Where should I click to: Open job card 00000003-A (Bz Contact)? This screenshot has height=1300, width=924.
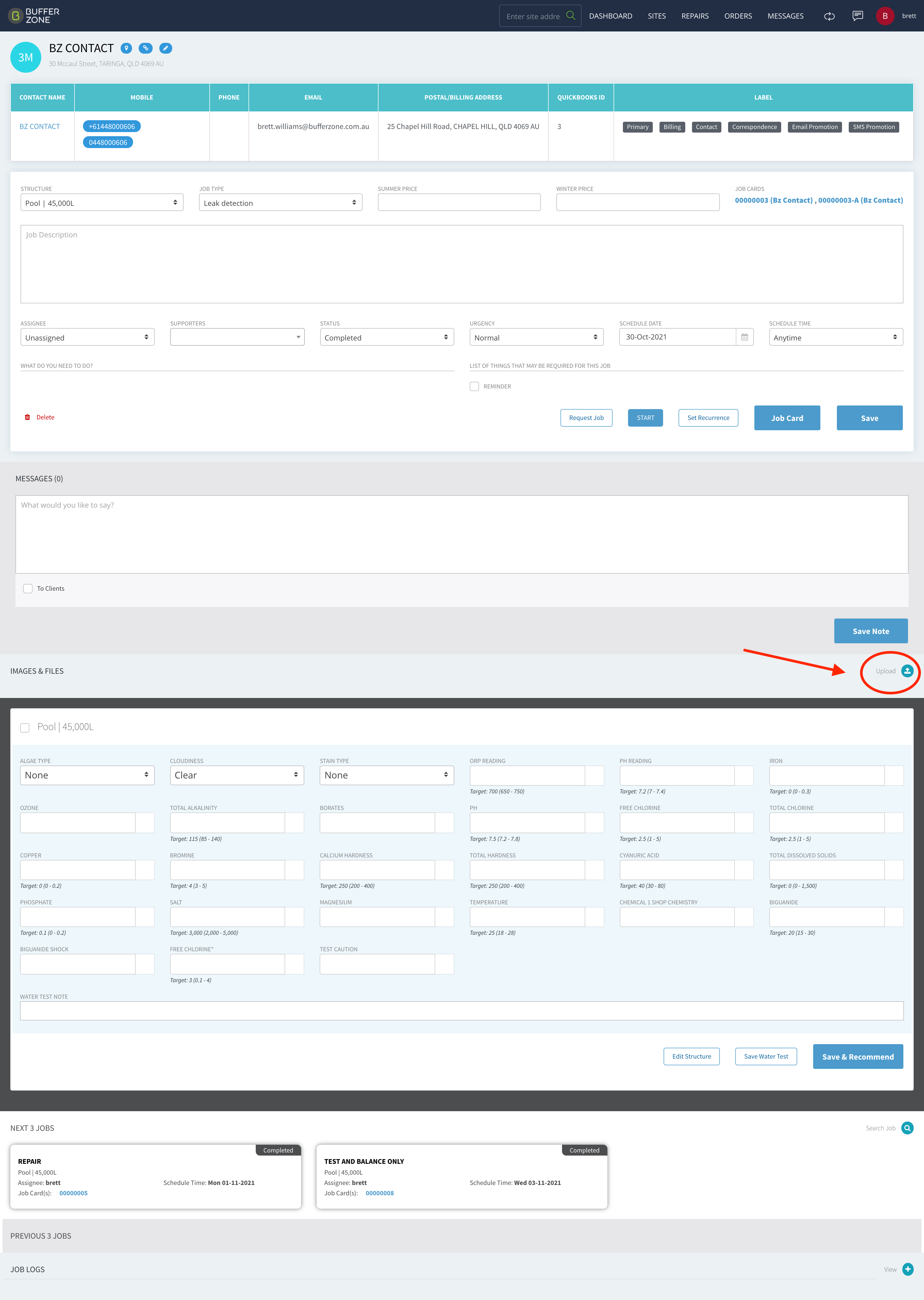(860, 200)
